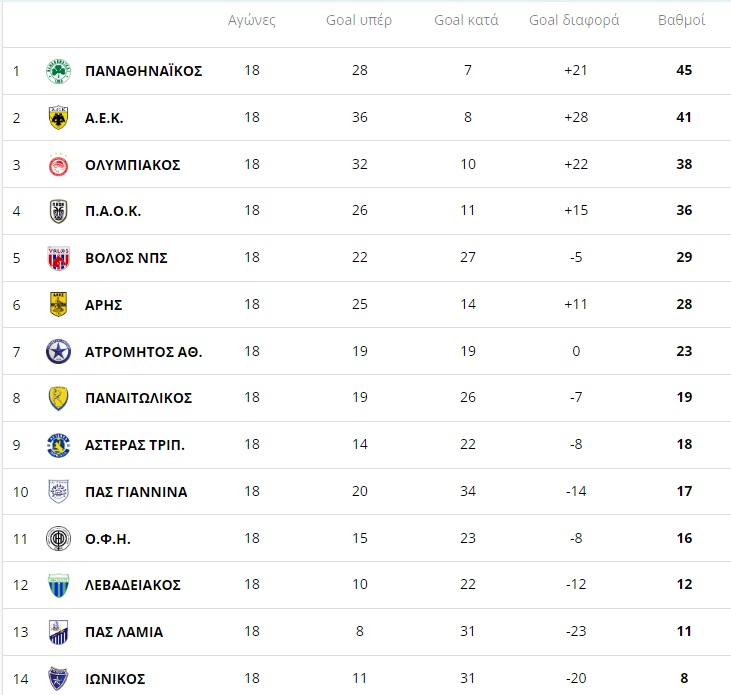Open the ΠΑΣ ΓΙΑΝΝΙΝΑ team link
731x695 pixels.
pos(136,492)
